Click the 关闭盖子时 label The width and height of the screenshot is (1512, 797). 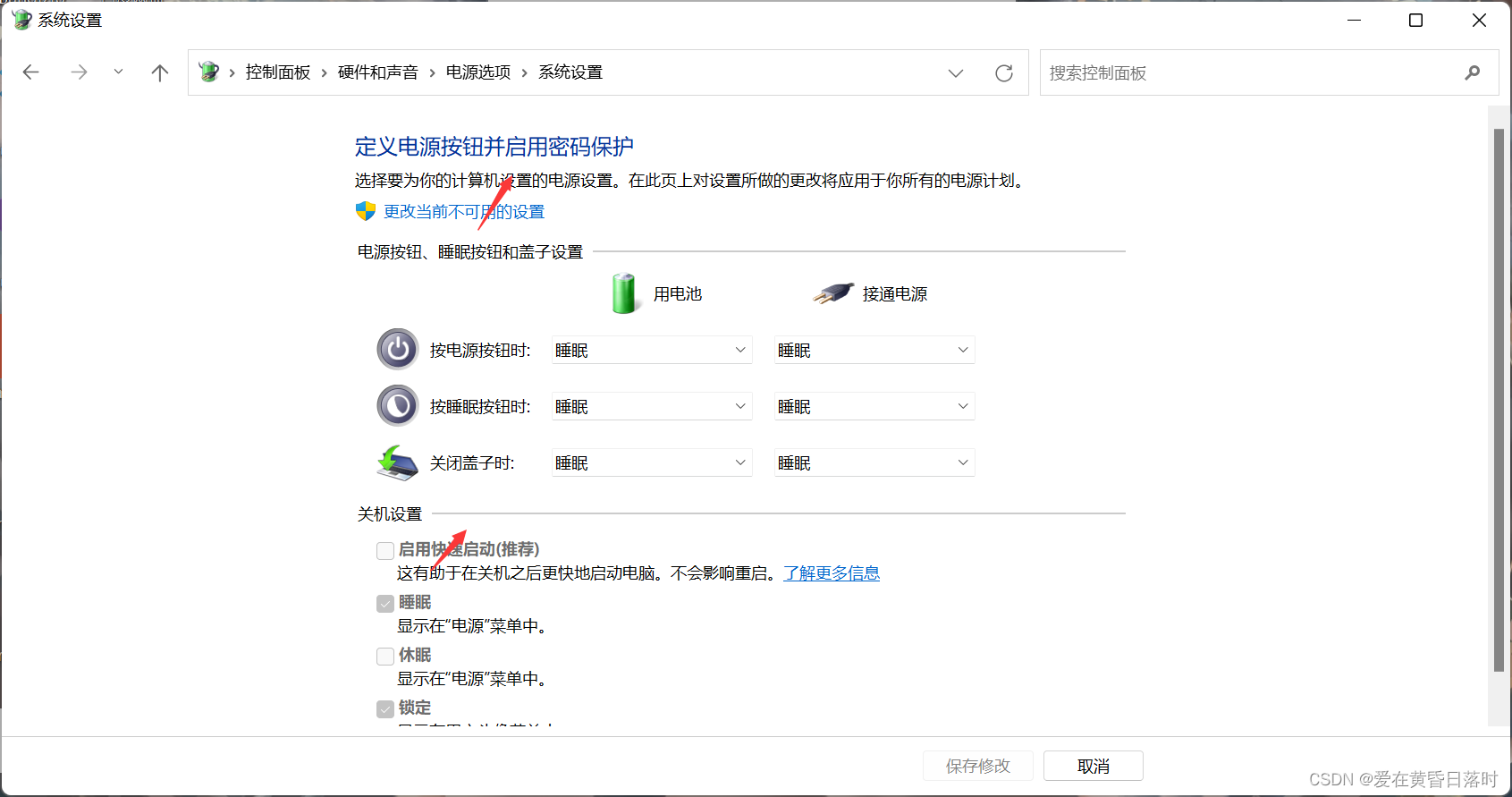[x=472, y=463]
